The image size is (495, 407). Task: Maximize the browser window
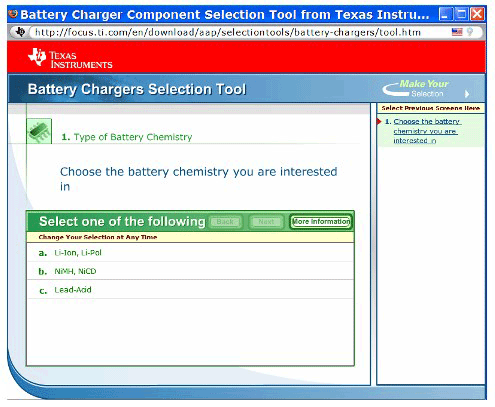(x=462, y=14)
